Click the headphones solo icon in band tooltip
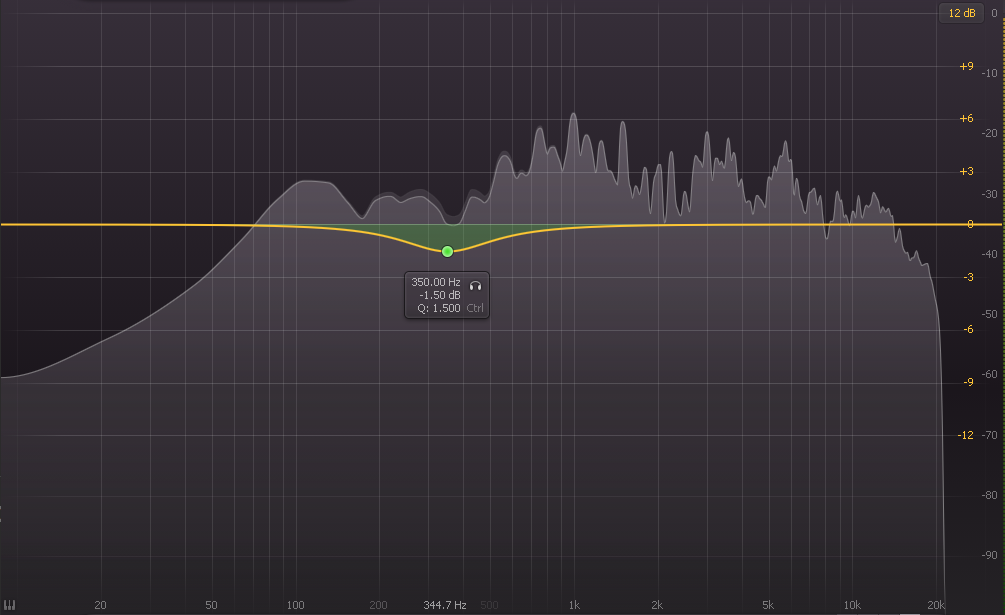Viewport: 1005px width, 615px height. pyautogui.click(x=475, y=284)
